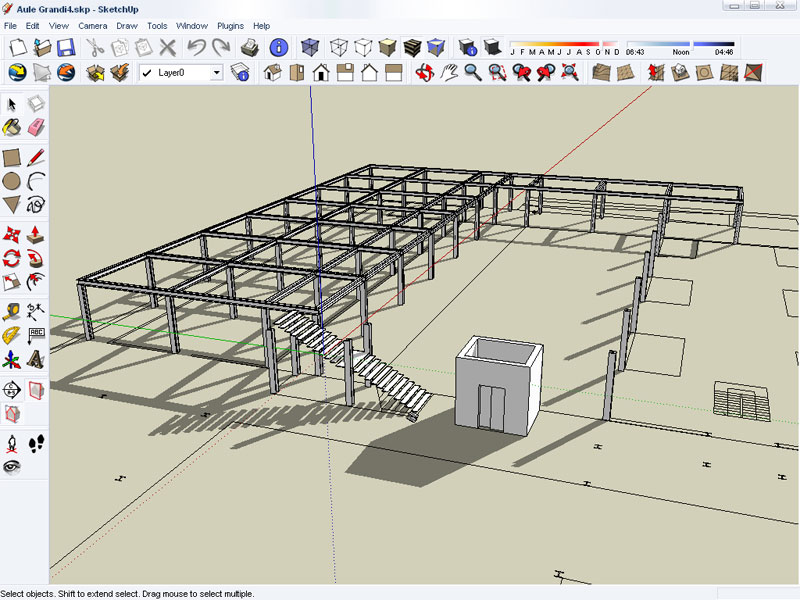Open the Plugins menu

[230, 25]
